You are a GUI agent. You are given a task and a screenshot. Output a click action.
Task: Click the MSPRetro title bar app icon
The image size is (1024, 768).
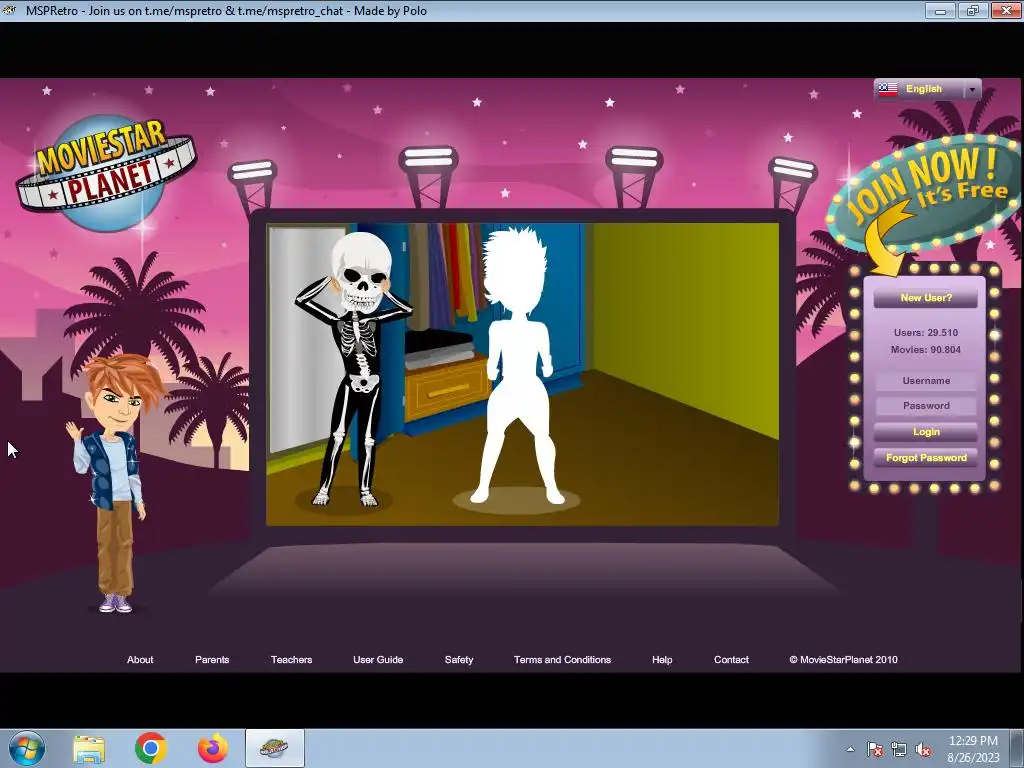10,10
